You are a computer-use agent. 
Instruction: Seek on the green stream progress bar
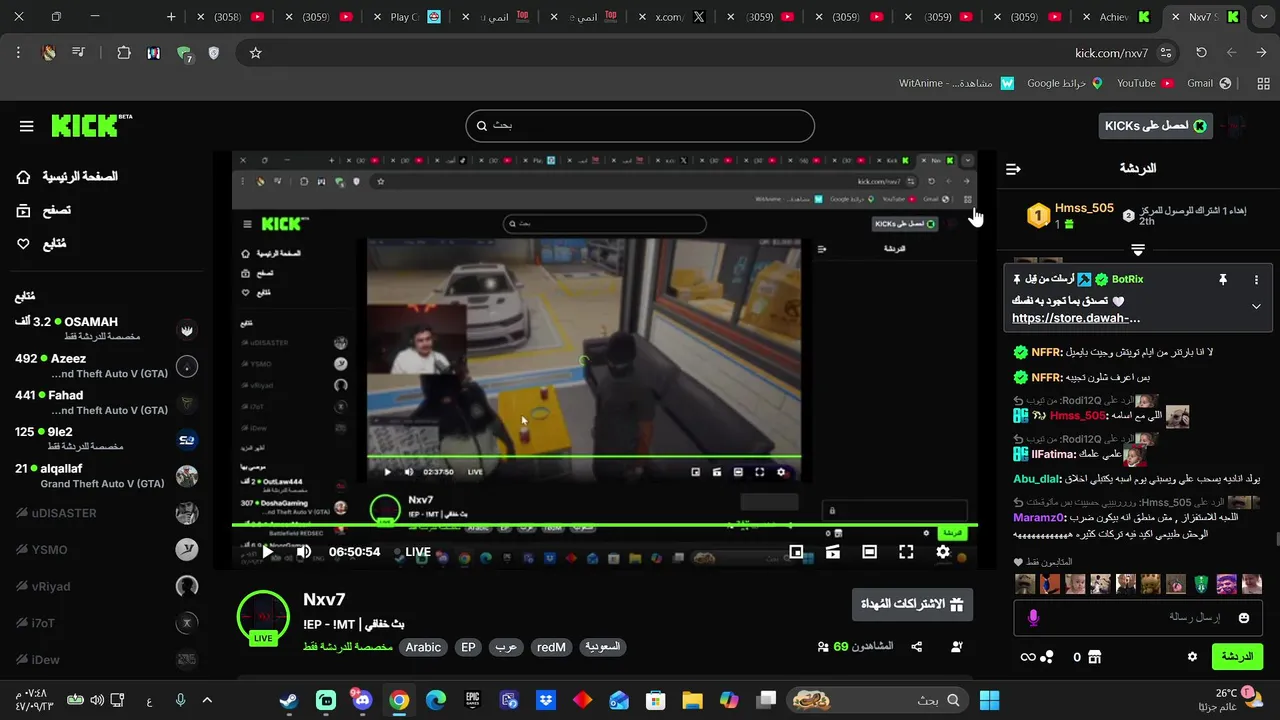tap(604, 525)
